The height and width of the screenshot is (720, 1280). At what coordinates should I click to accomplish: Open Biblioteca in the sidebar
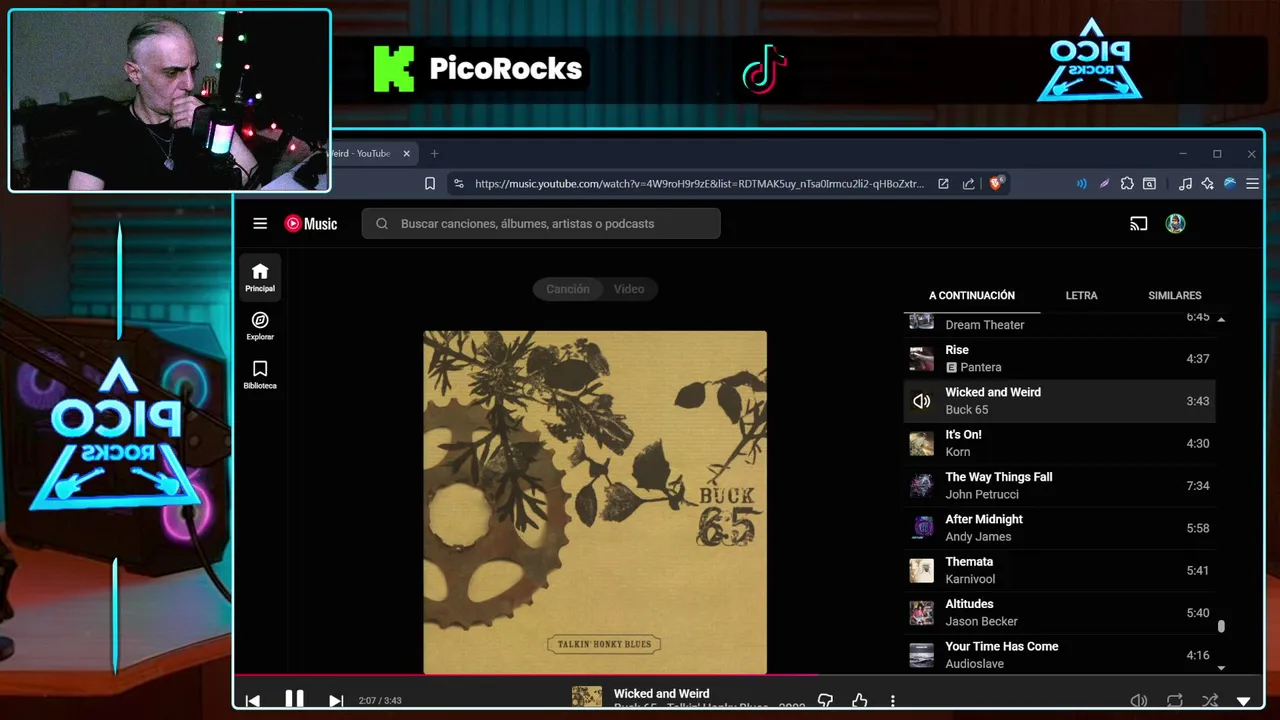(260, 375)
